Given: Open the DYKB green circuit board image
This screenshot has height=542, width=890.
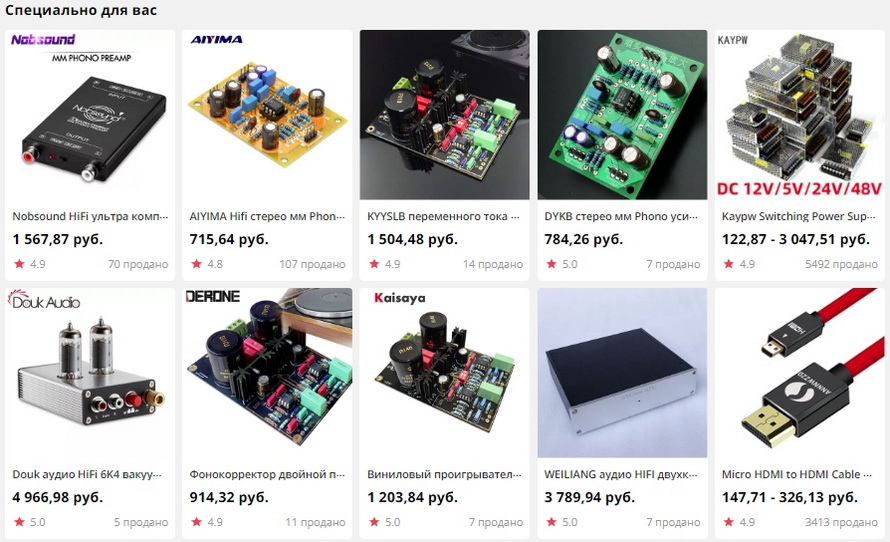Looking at the screenshot, I should pyautogui.click(x=622, y=115).
